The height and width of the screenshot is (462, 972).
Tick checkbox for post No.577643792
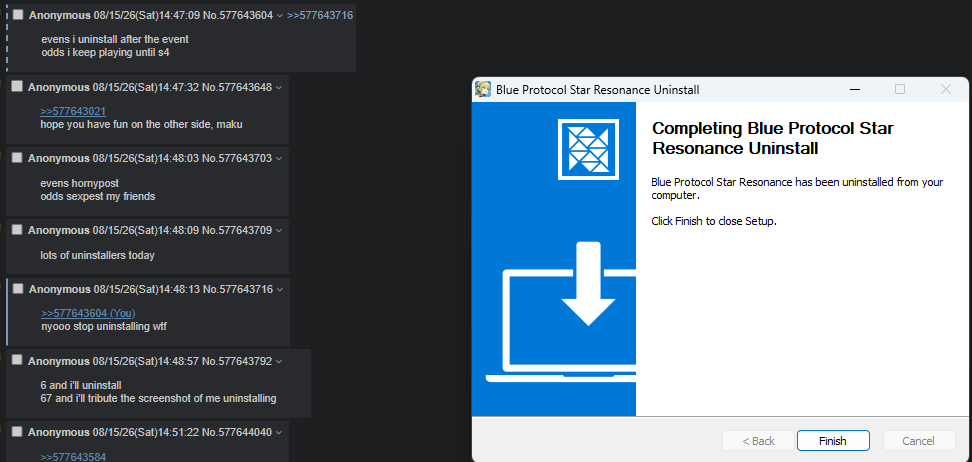point(17,360)
